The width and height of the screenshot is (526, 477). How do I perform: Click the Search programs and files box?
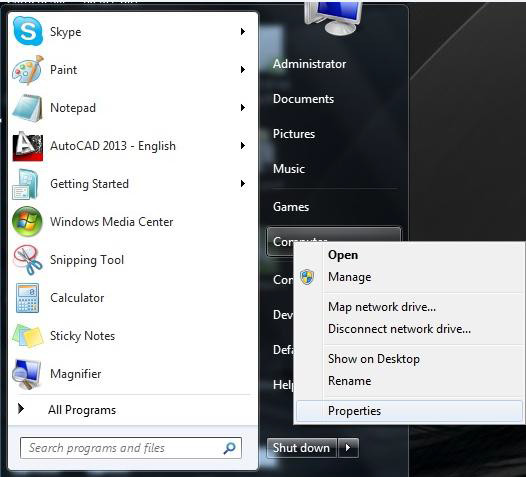[131, 448]
